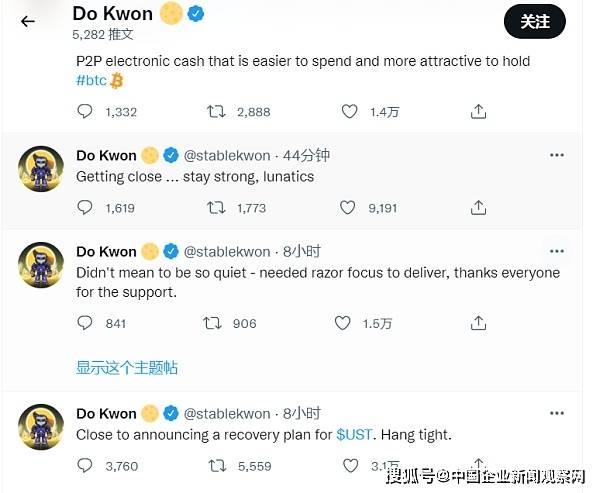Open more menu on 'razor focus' tweet
Viewport: 600px width, 493px height.
pyautogui.click(x=557, y=251)
